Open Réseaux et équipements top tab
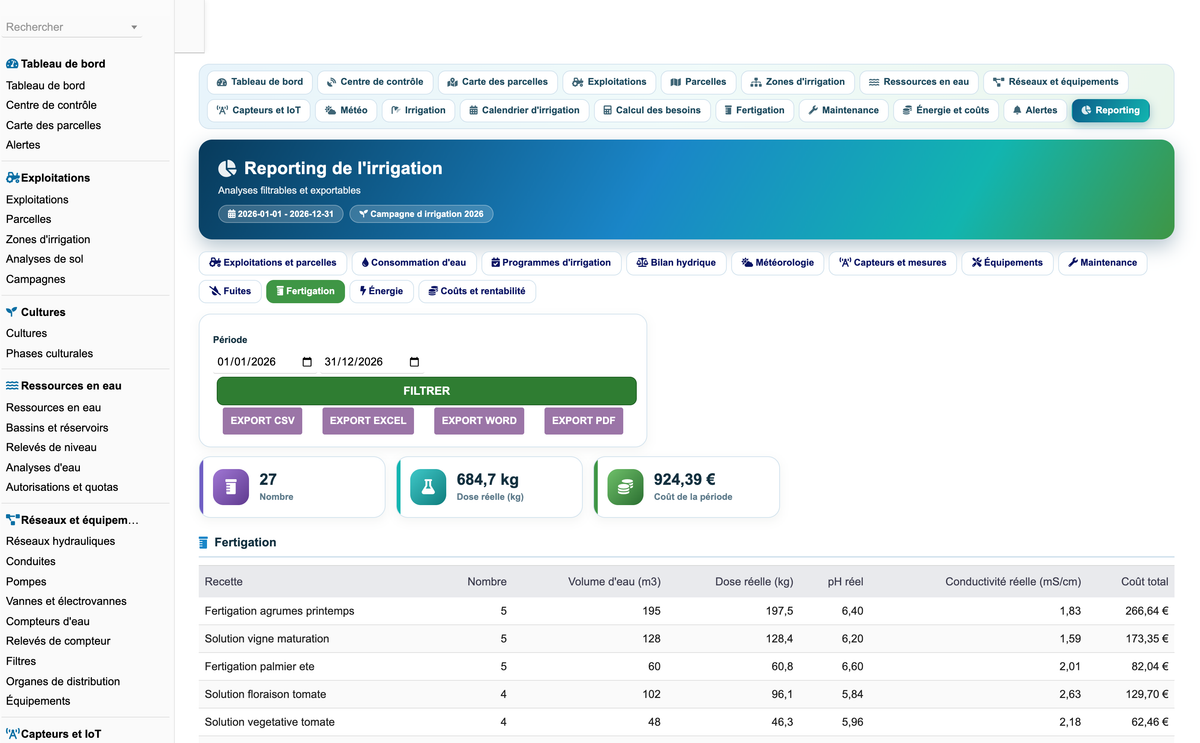 pos(1056,82)
